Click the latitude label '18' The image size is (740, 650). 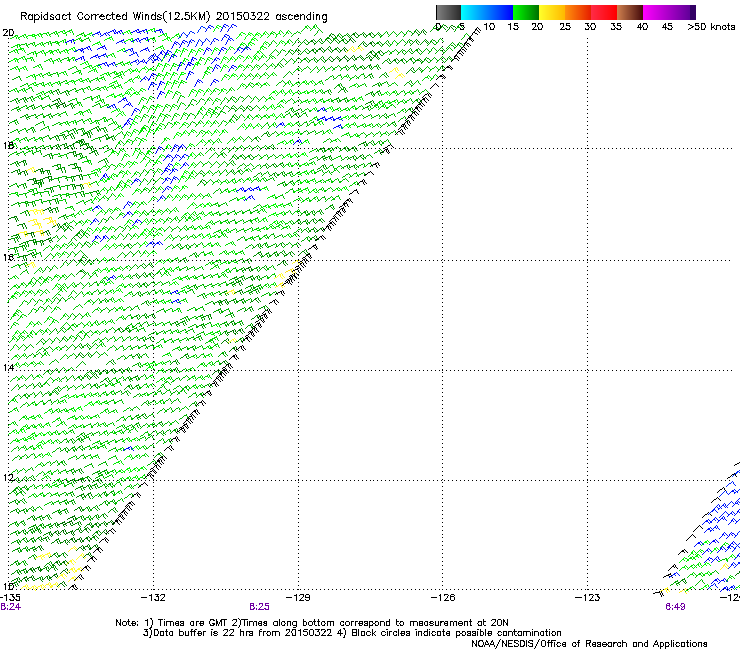[x=8, y=145]
